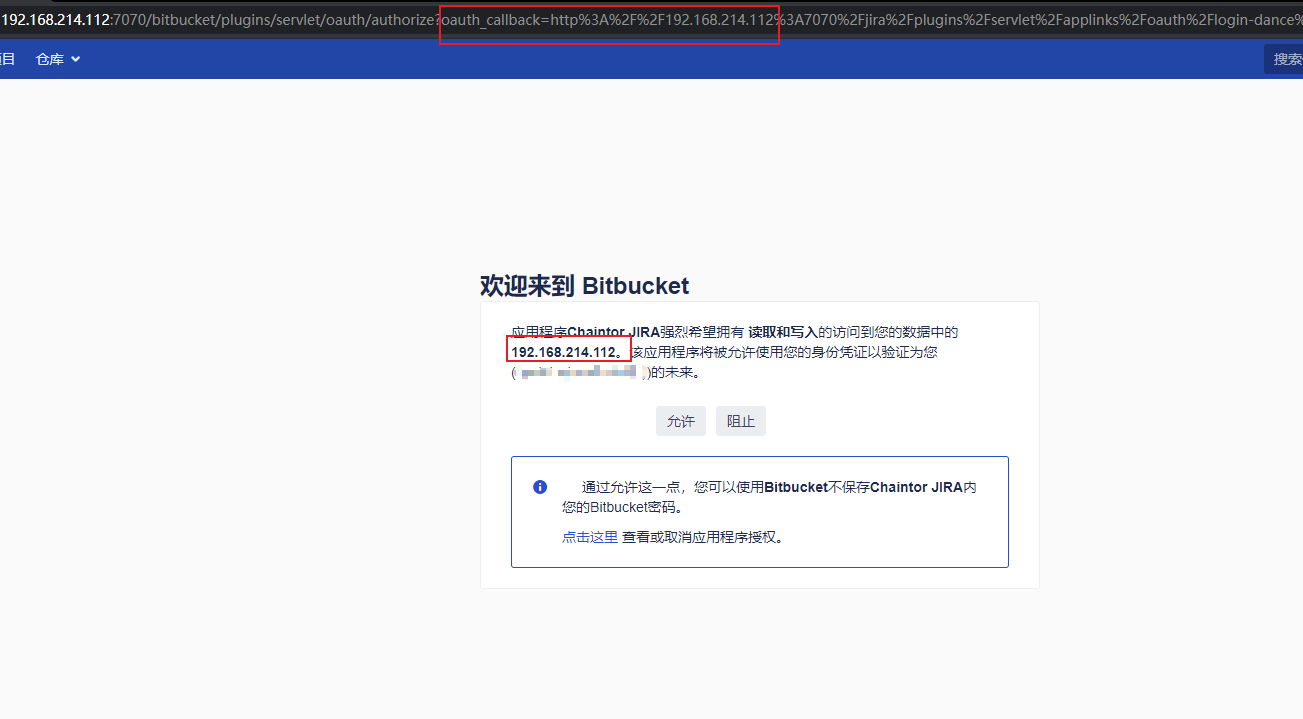Focus the 搜索 search field

point(1284,59)
